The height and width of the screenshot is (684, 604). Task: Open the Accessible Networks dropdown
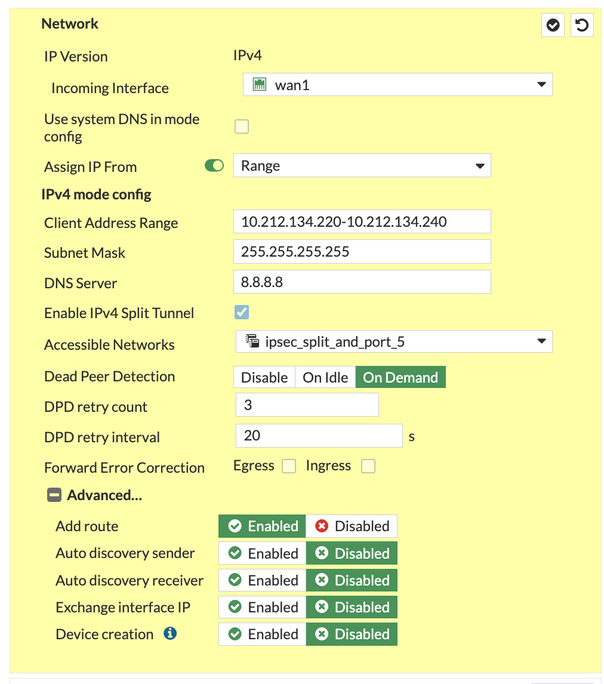tap(394, 342)
